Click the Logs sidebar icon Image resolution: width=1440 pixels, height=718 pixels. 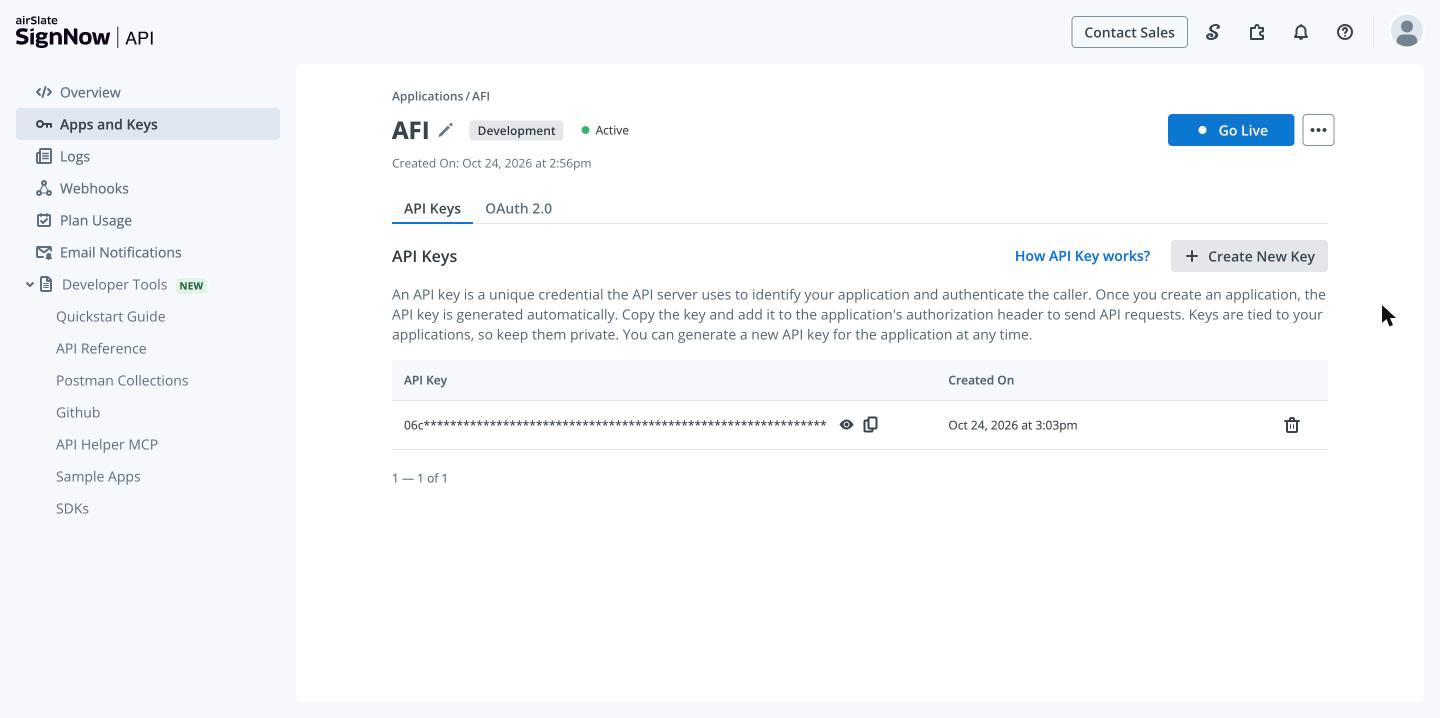44,156
